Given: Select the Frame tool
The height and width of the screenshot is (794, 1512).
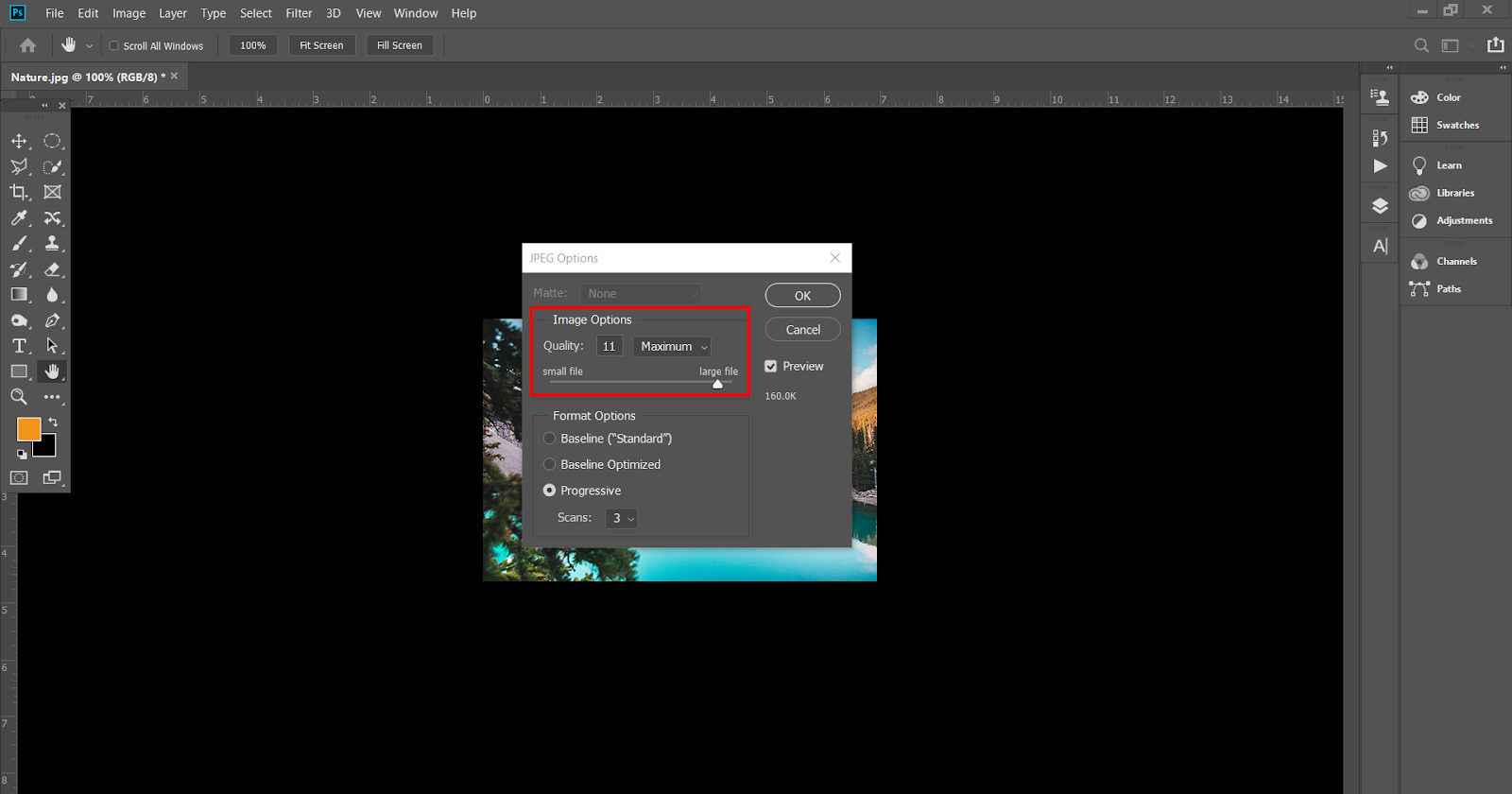Looking at the screenshot, I should (x=52, y=192).
